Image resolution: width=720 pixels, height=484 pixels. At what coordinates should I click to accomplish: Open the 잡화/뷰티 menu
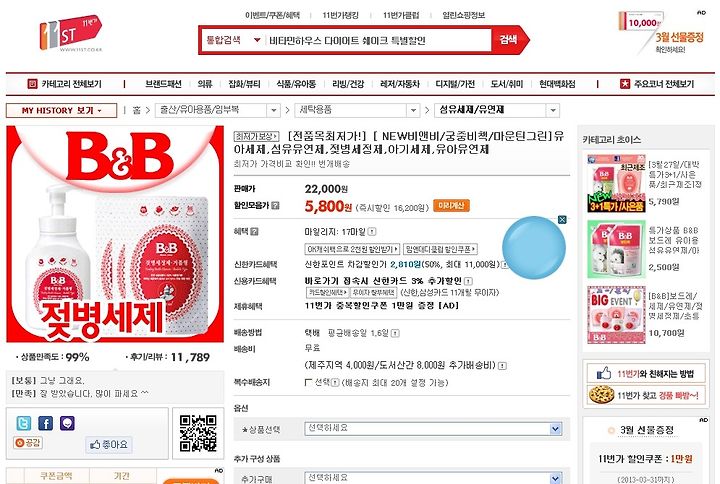pos(244,84)
